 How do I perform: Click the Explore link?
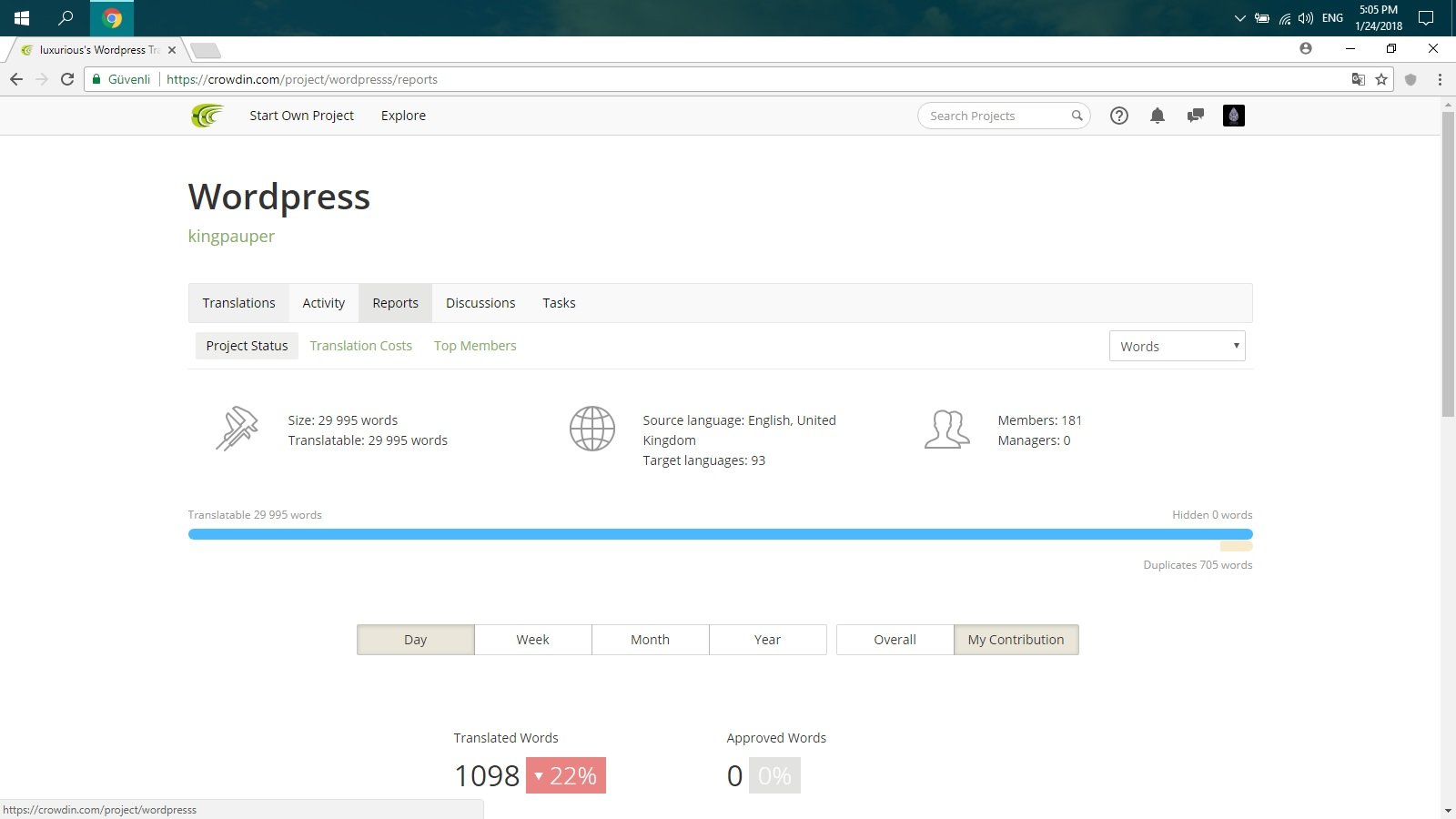click(x=403, y=116)
